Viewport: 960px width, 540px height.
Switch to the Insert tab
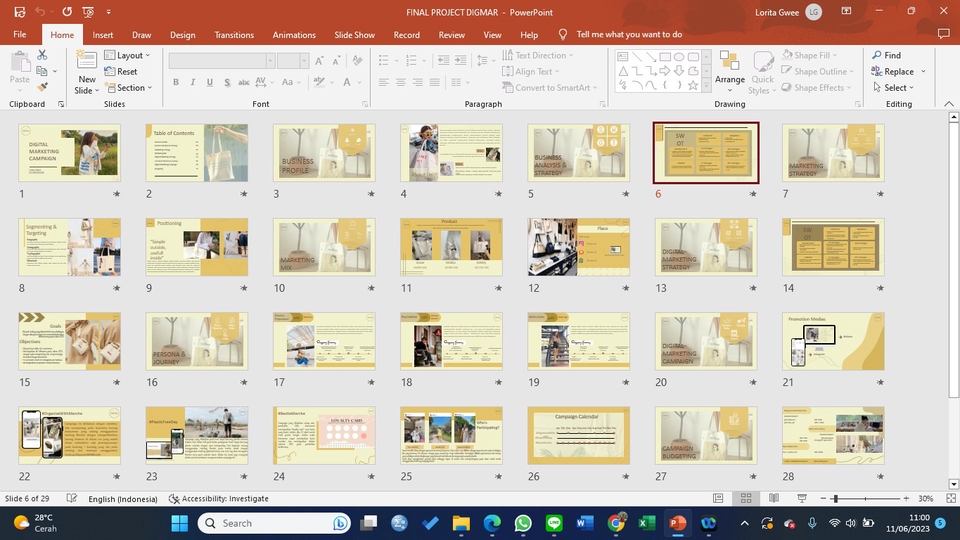tap(103, 35)
